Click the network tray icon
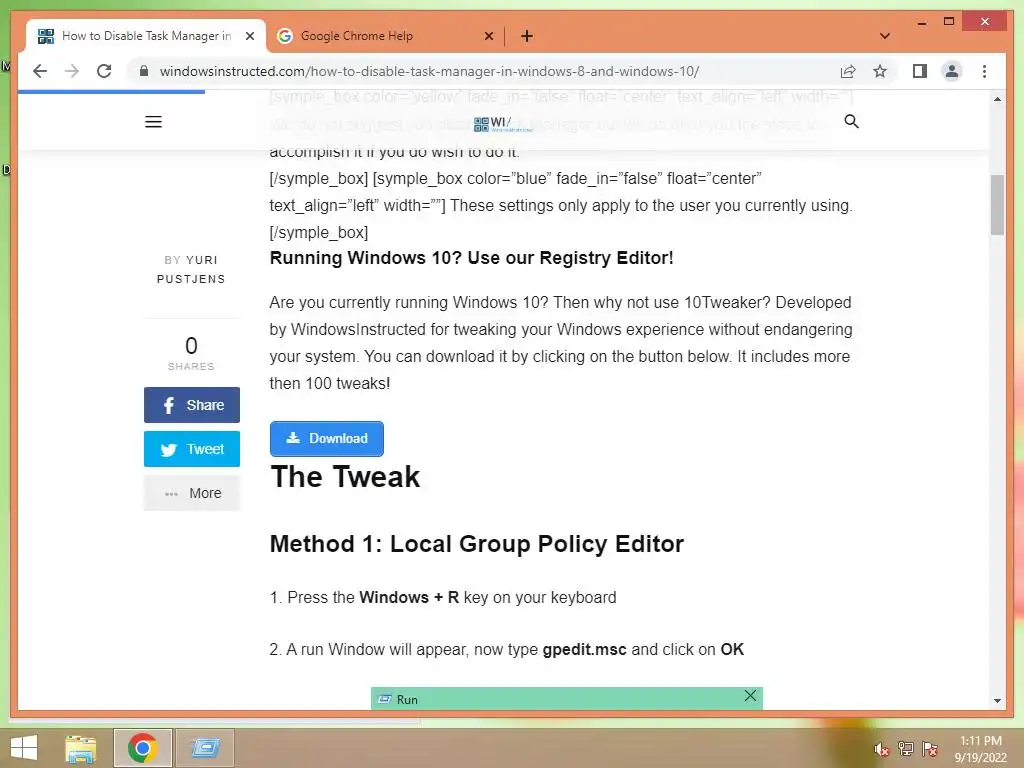 click(906, 749)
